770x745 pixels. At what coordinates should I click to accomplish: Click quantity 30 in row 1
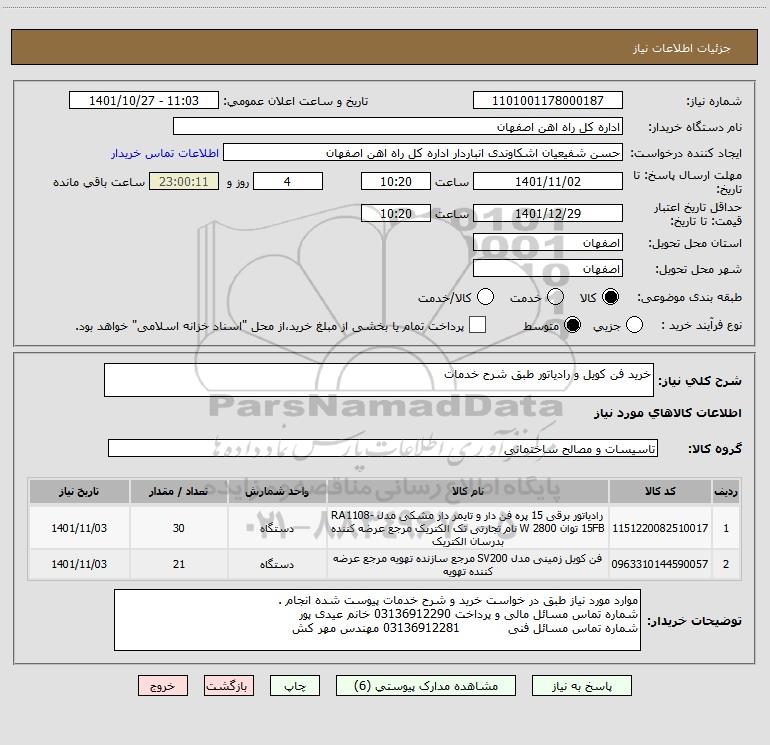pos(179,528)
